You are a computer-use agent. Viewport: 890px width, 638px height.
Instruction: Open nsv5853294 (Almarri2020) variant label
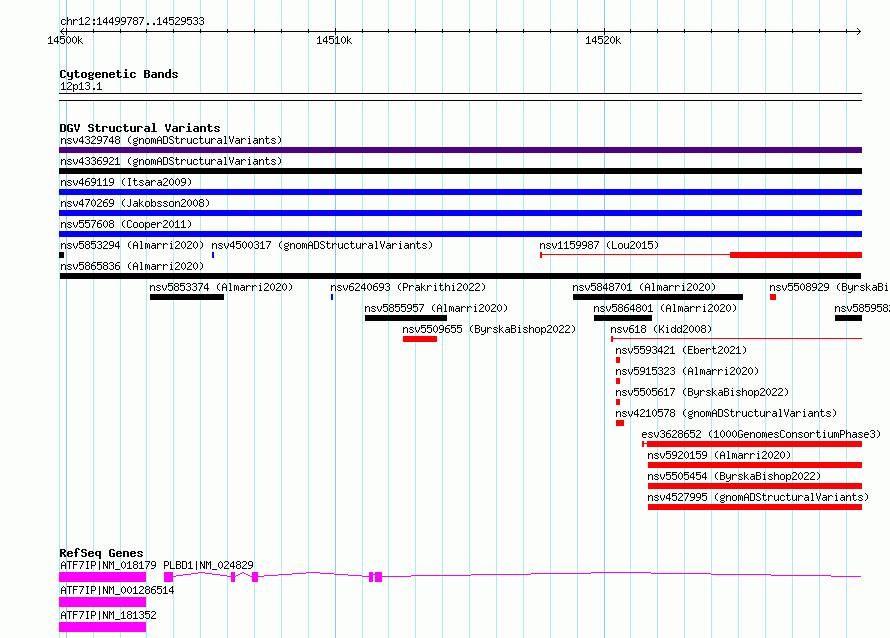coord(132,245)
